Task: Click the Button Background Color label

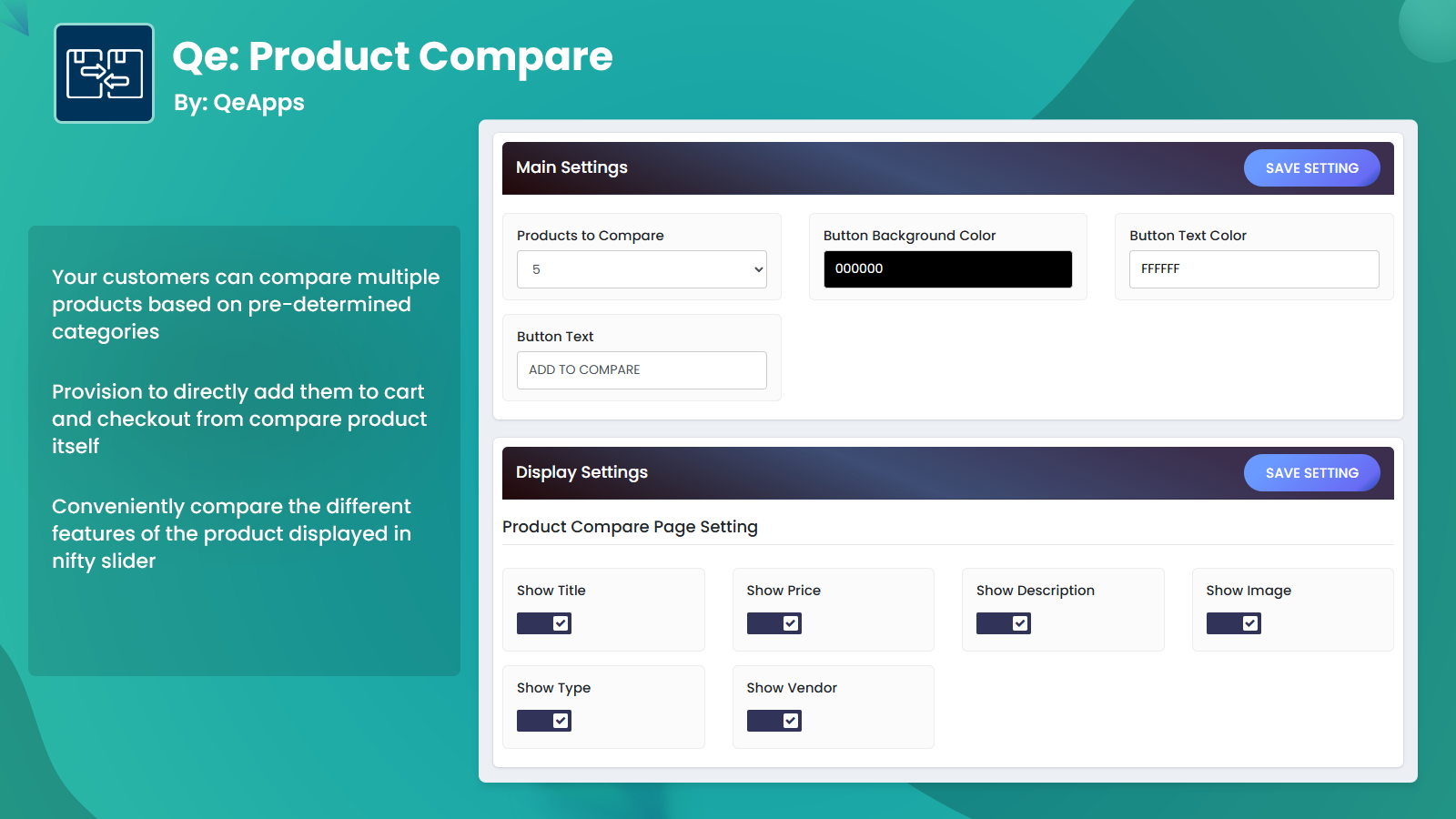Action: coord(910,236)
